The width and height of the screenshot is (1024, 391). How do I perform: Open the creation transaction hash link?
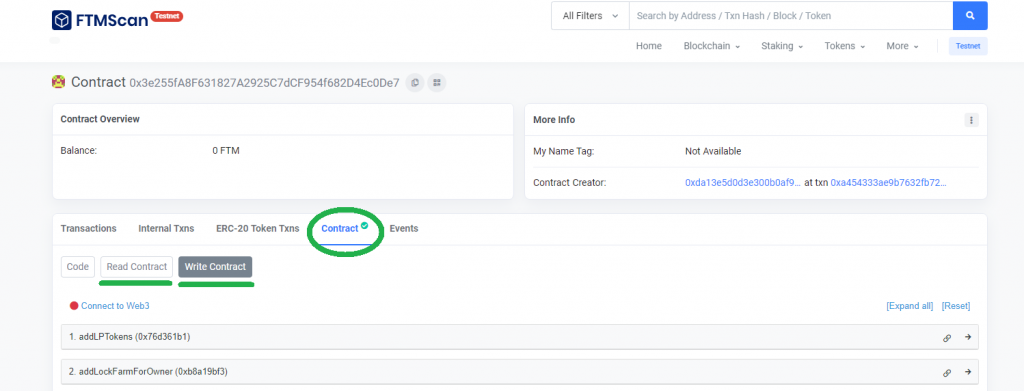(888, 183)
